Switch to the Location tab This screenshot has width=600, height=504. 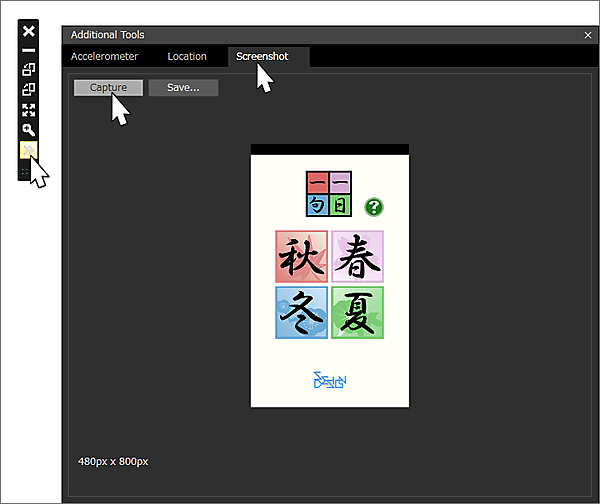(187, 56)
